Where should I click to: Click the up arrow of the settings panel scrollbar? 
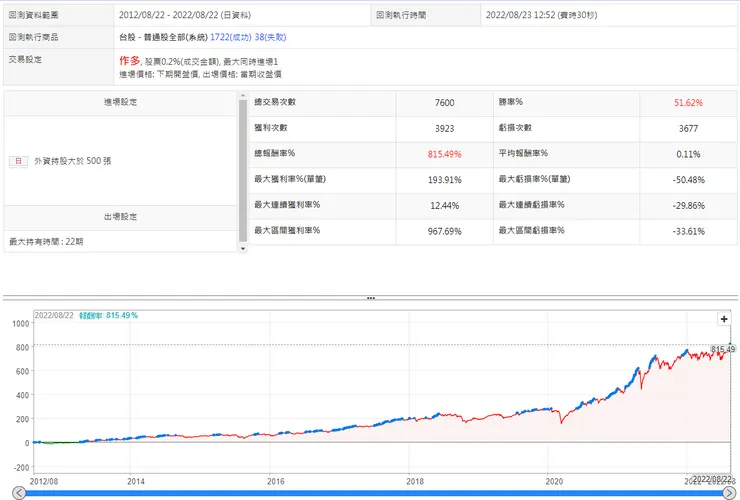(243, 95)
